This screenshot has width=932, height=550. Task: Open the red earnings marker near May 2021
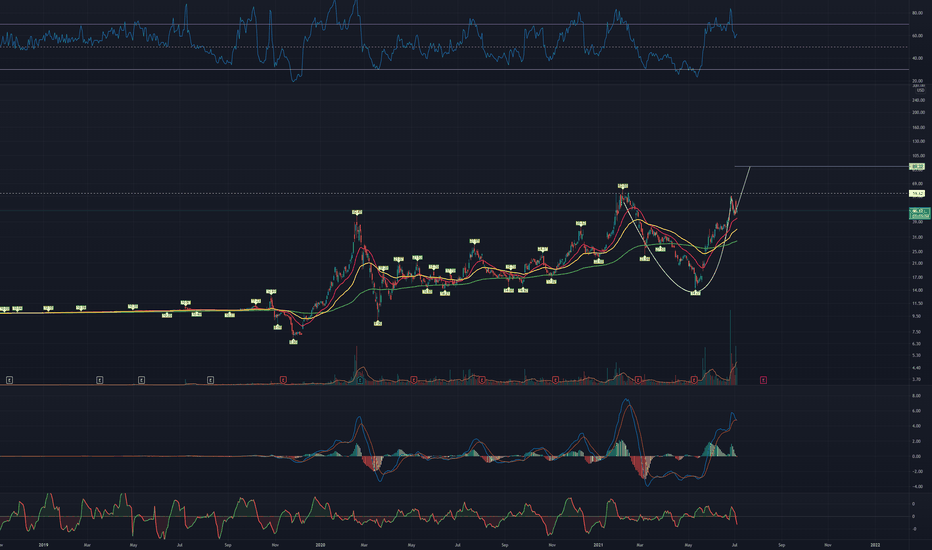[x=694, y=379]
